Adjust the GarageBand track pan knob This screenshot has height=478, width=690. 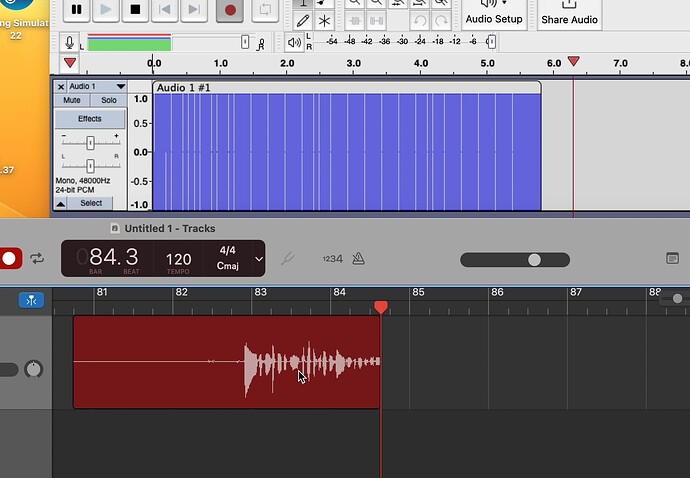click(34, 369)
